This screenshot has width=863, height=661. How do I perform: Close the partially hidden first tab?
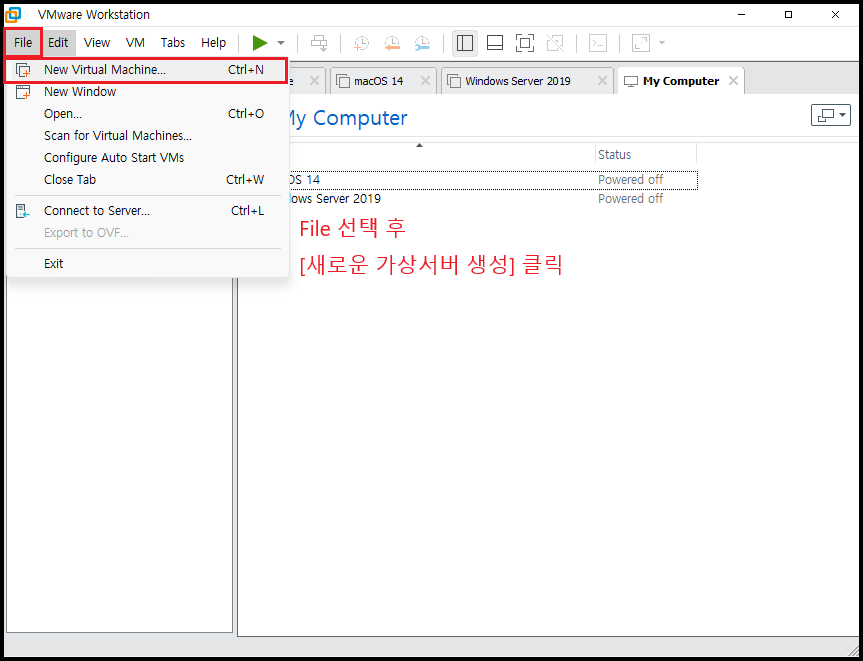[x=314, y=81]
